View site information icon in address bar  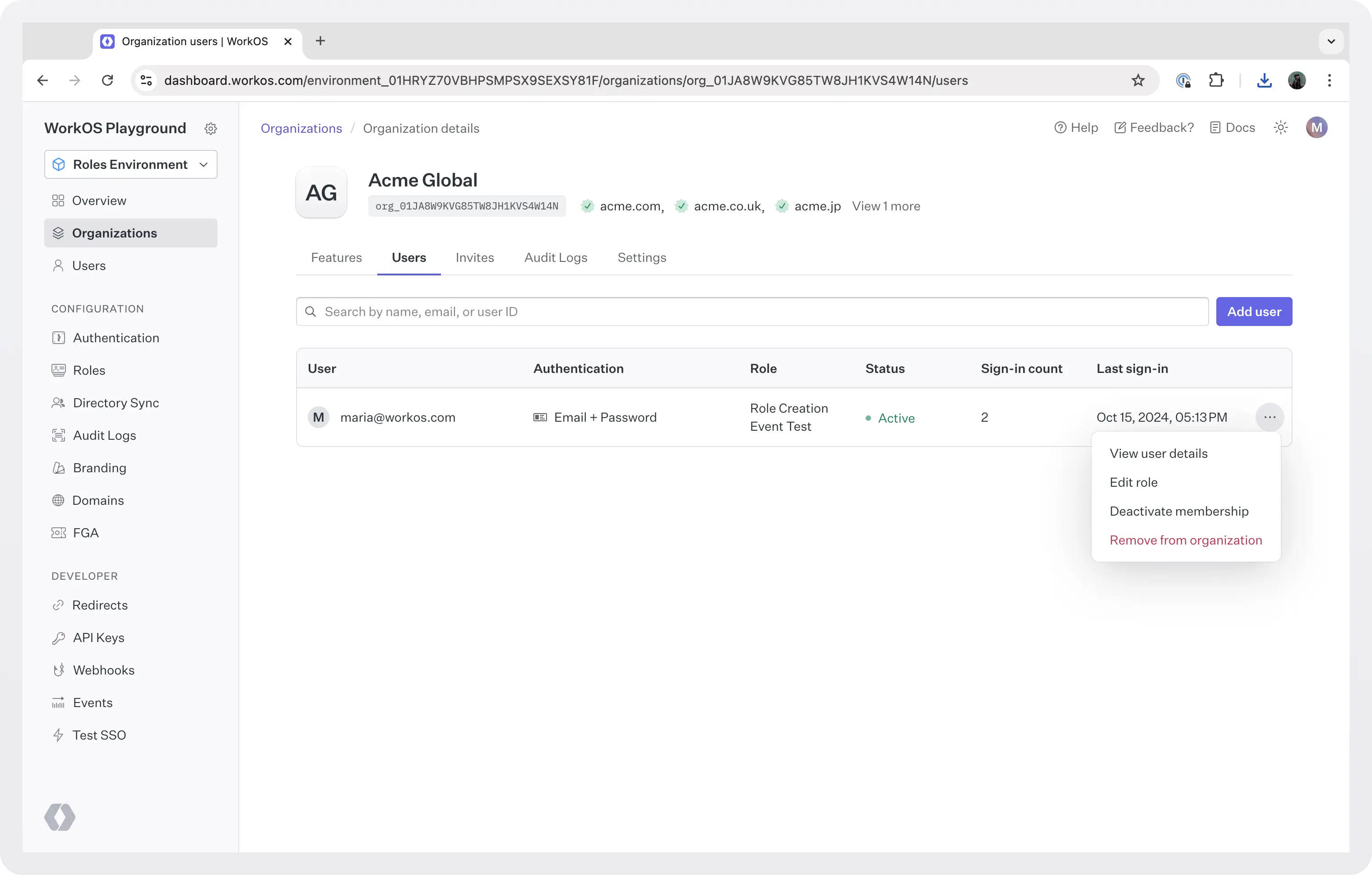tap(146, 80)
